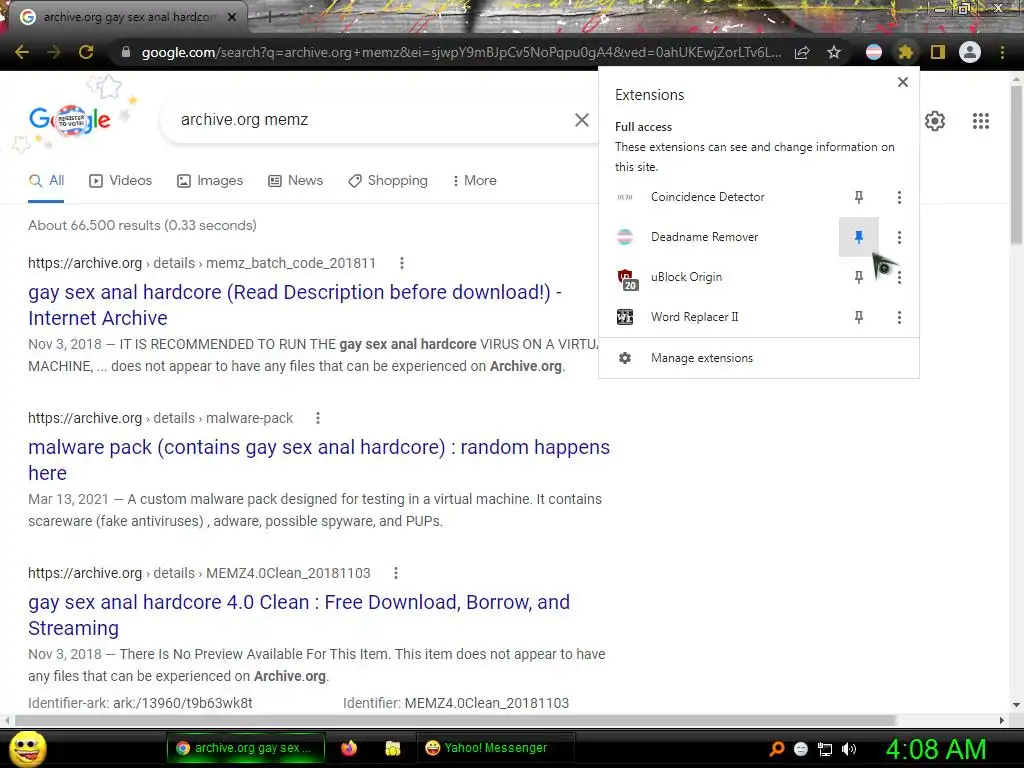Open the malware pack search result link
Screen dimensions: 1024x768
(319, 460)
